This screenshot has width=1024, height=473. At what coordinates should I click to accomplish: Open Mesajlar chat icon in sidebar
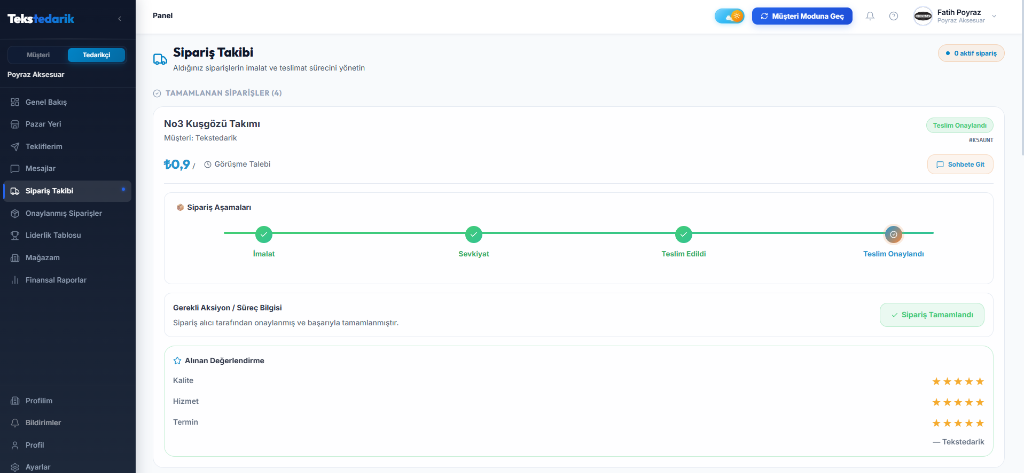(15, 169)
